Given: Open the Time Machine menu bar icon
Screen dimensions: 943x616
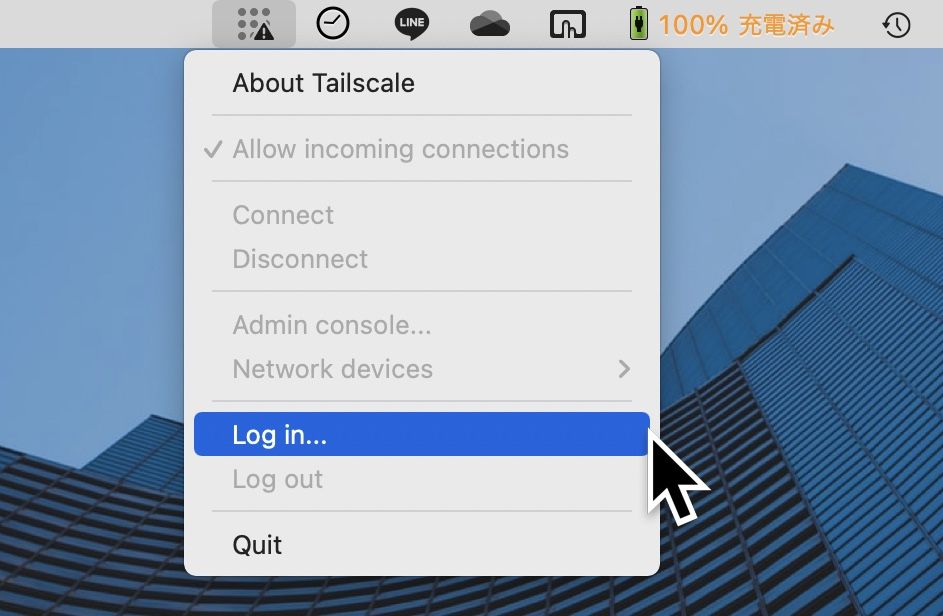Looking at the screenshot, I should [x=896, y=25].
